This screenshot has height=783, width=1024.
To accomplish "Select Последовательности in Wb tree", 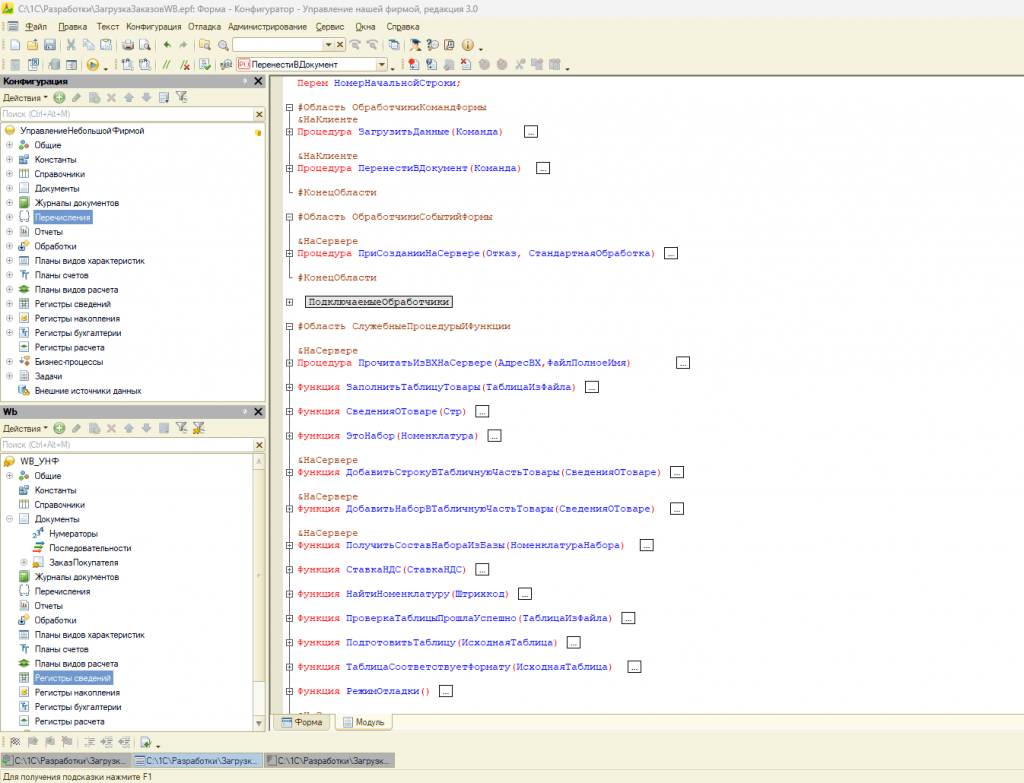I will [90, 548].
